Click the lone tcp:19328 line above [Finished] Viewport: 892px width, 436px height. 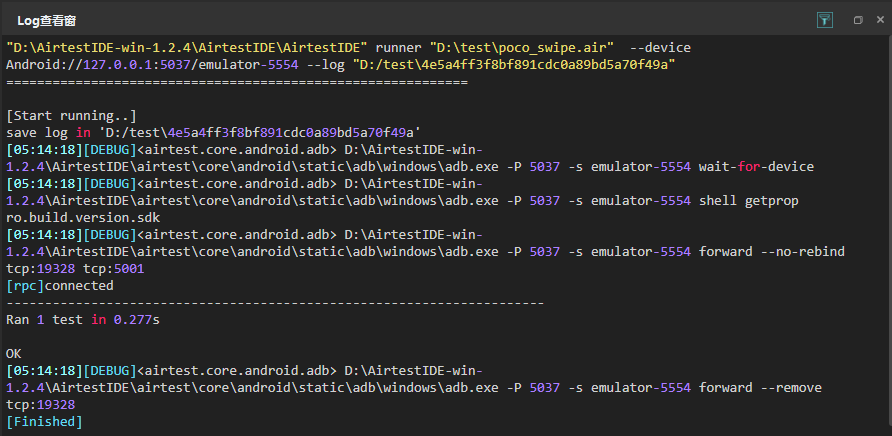pyautogui.click(x=40, y=405)
